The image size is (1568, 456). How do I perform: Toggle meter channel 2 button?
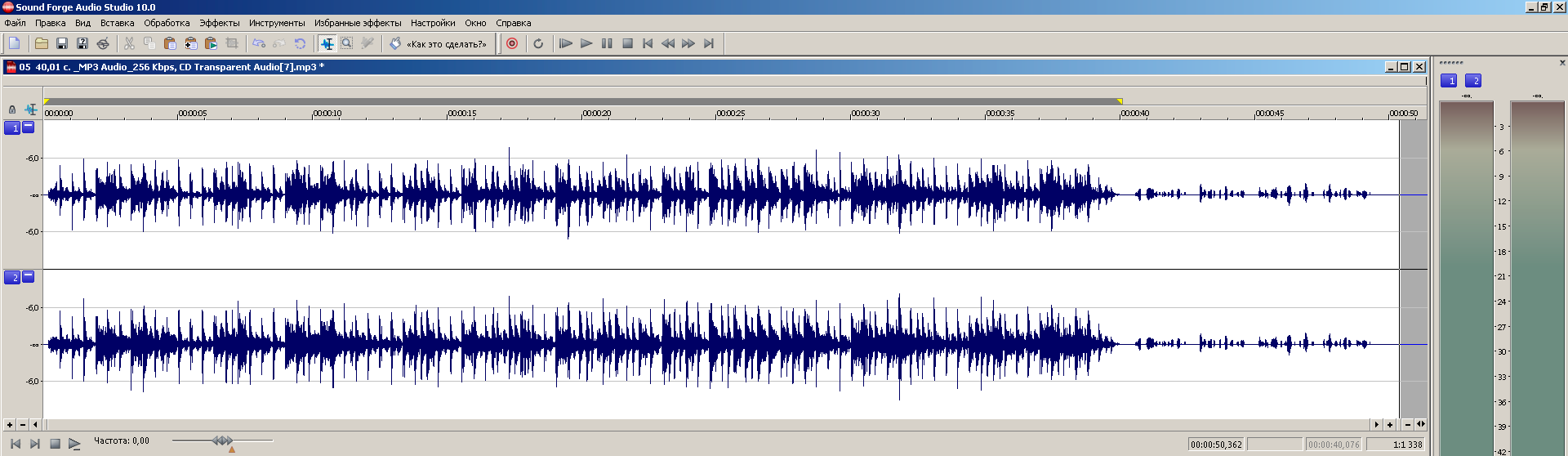click(x=1473, y=80)
